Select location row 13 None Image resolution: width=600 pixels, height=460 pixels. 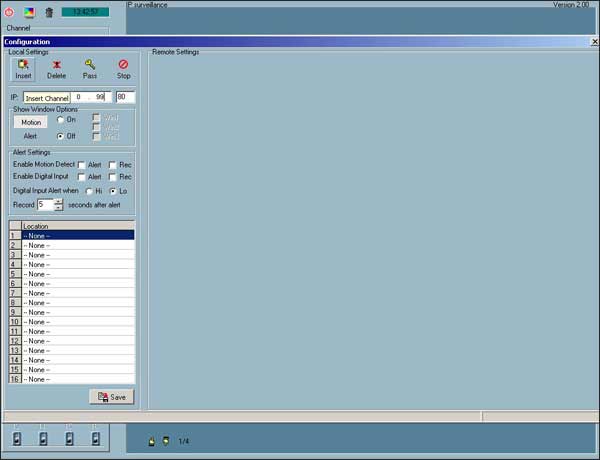tap(78, 350)
